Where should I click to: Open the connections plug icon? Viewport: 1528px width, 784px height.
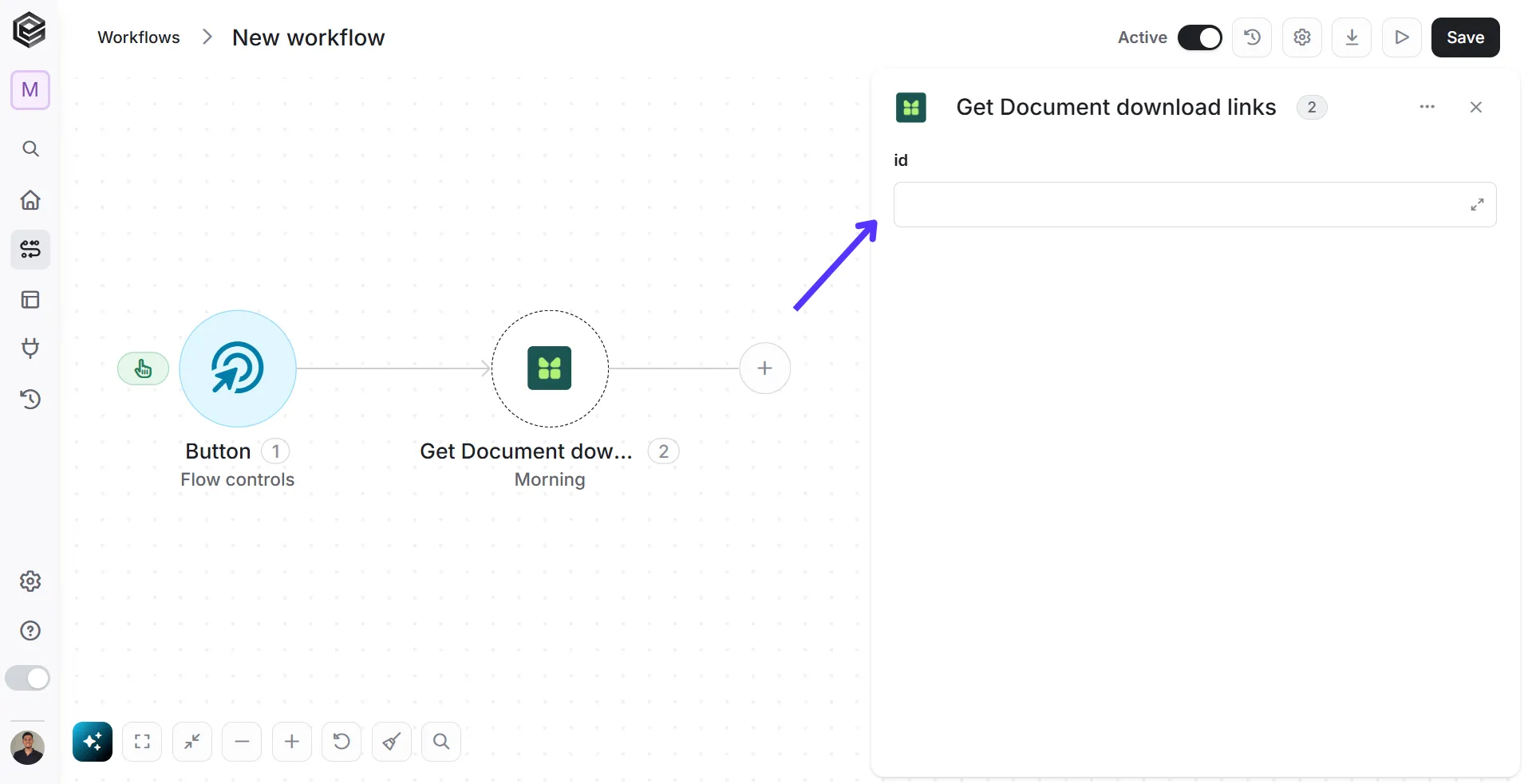coord(30,349)
